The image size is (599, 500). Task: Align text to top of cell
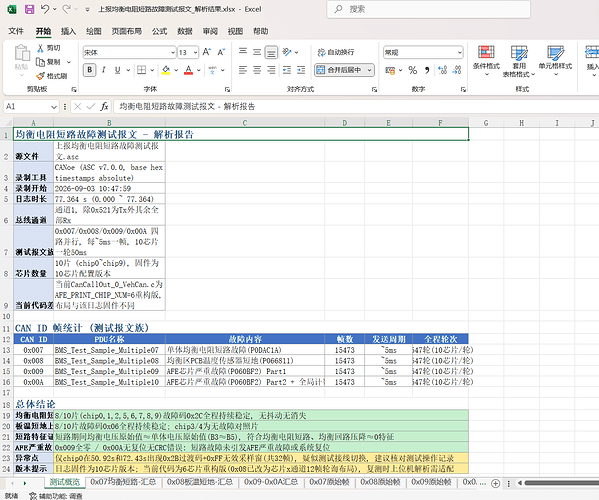tap(243, 52)
